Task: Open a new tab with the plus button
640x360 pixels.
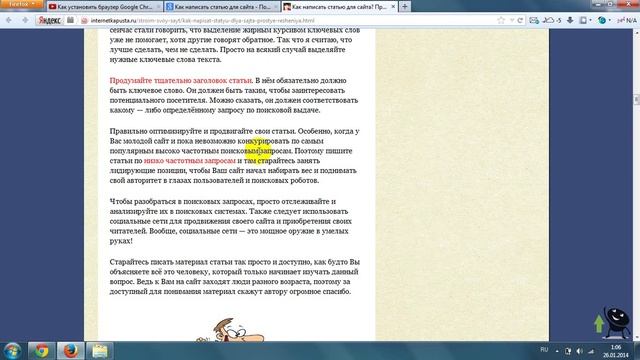Action: pos(405,7)
